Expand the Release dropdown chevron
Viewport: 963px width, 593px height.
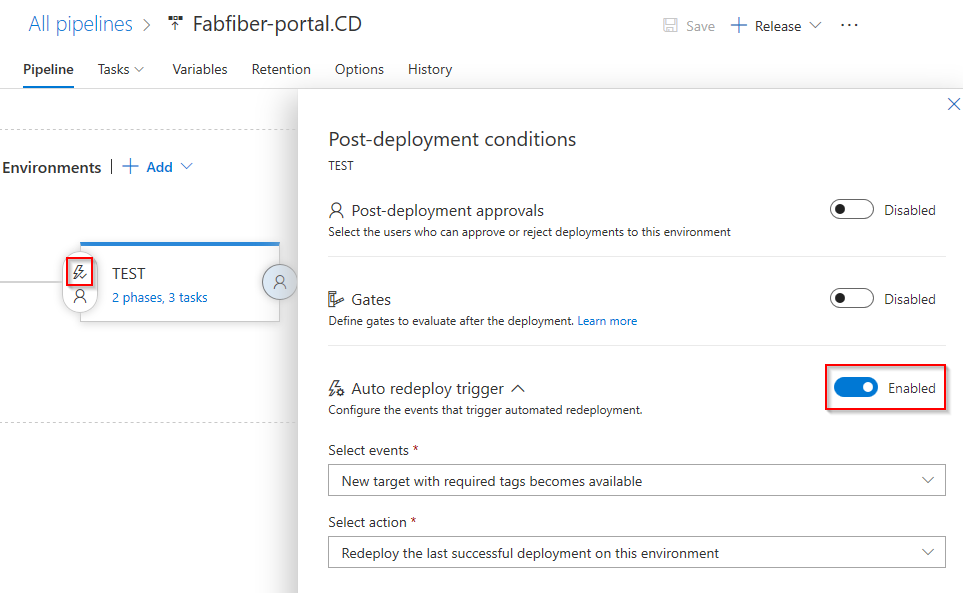point(815,25)
